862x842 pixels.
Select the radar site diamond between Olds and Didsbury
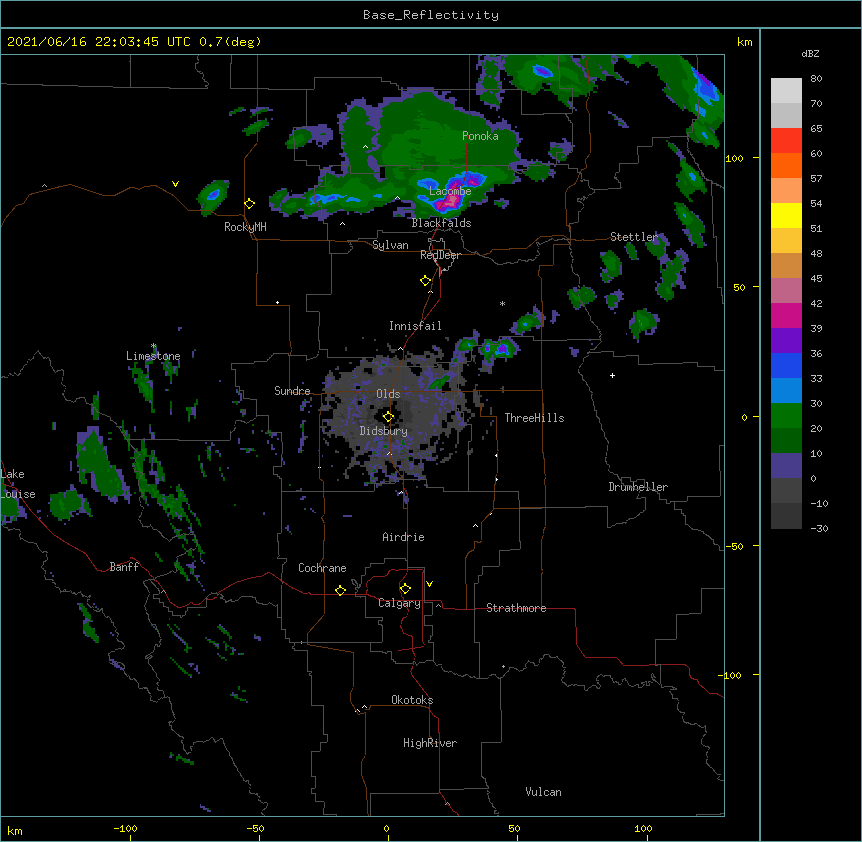point(388,416)
